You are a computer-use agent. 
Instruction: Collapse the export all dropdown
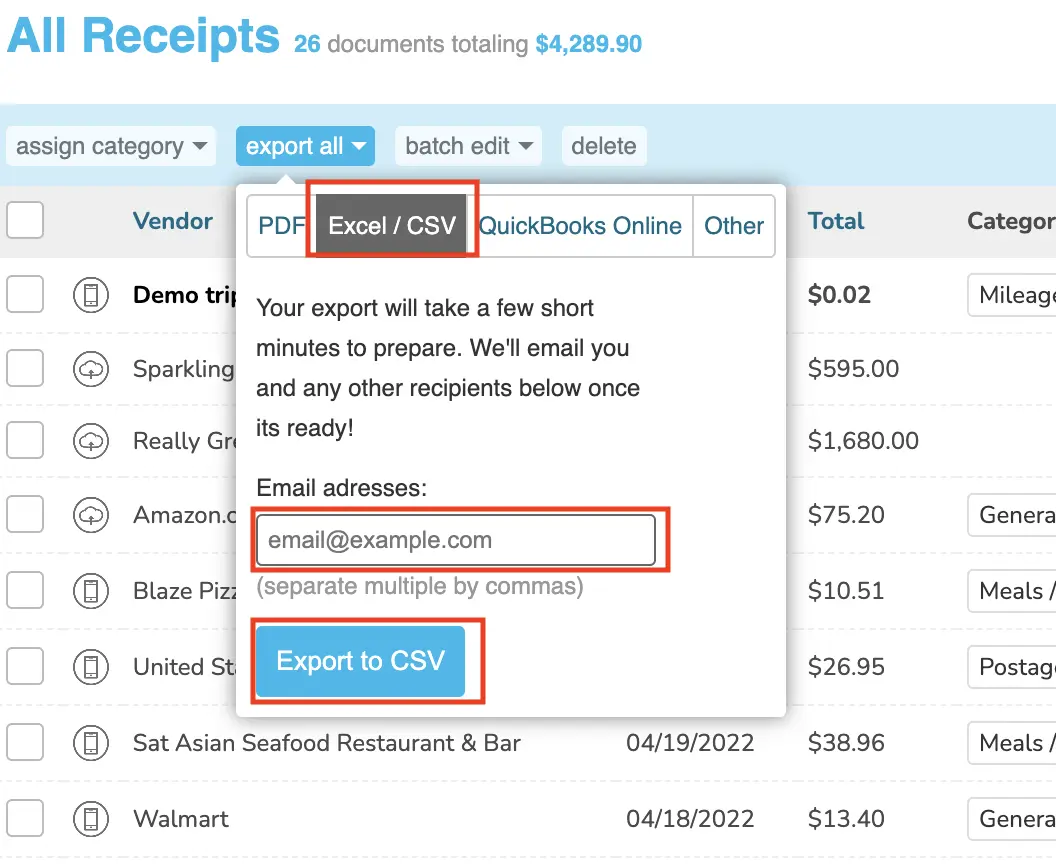click(x=305, y=146)
